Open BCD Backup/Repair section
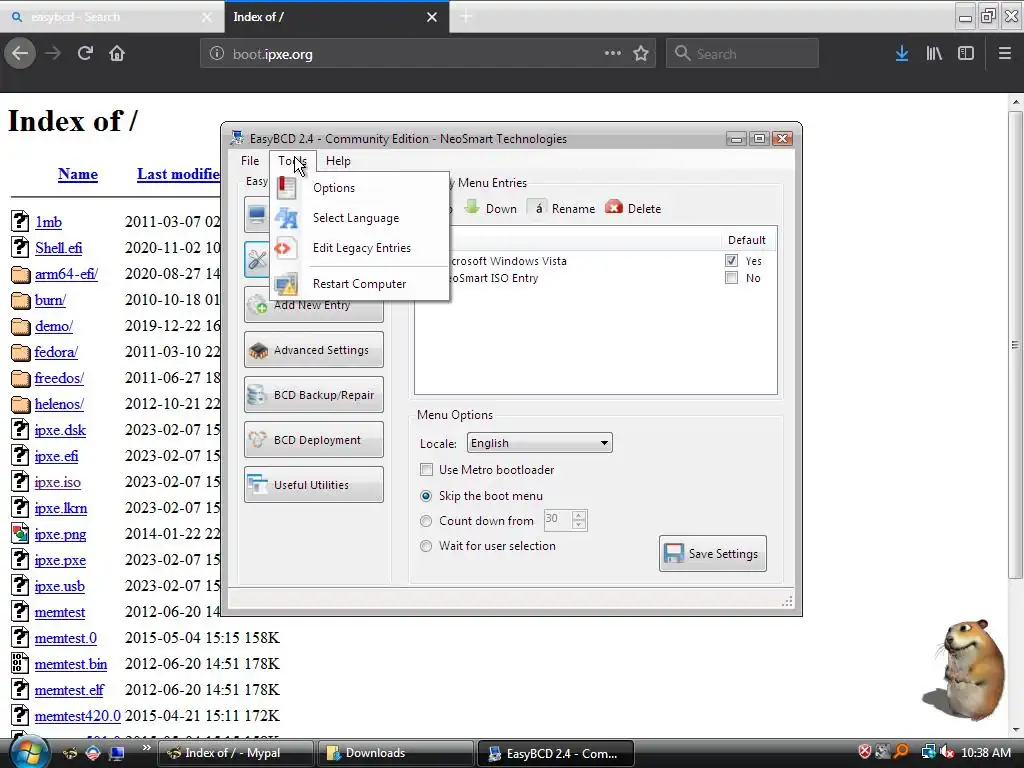 [313, 395]
